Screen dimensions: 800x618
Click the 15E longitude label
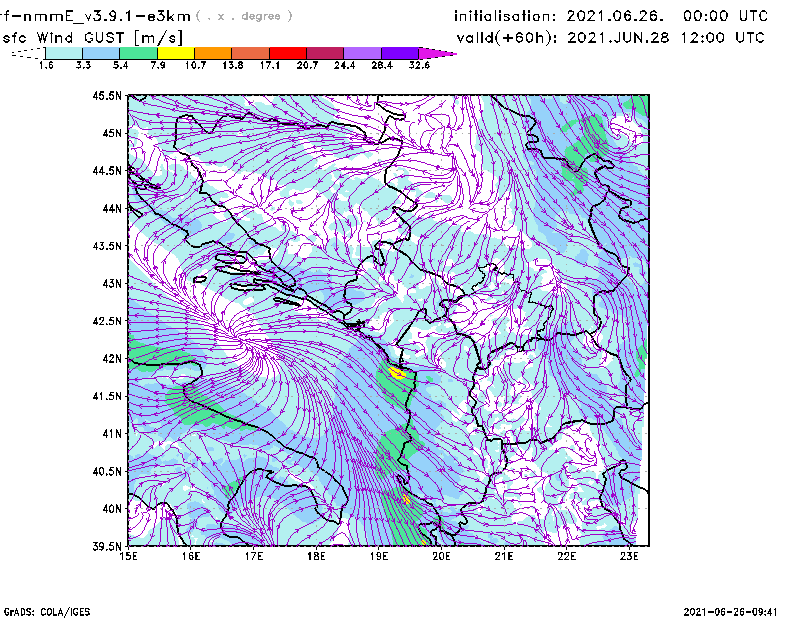point(128,556)
